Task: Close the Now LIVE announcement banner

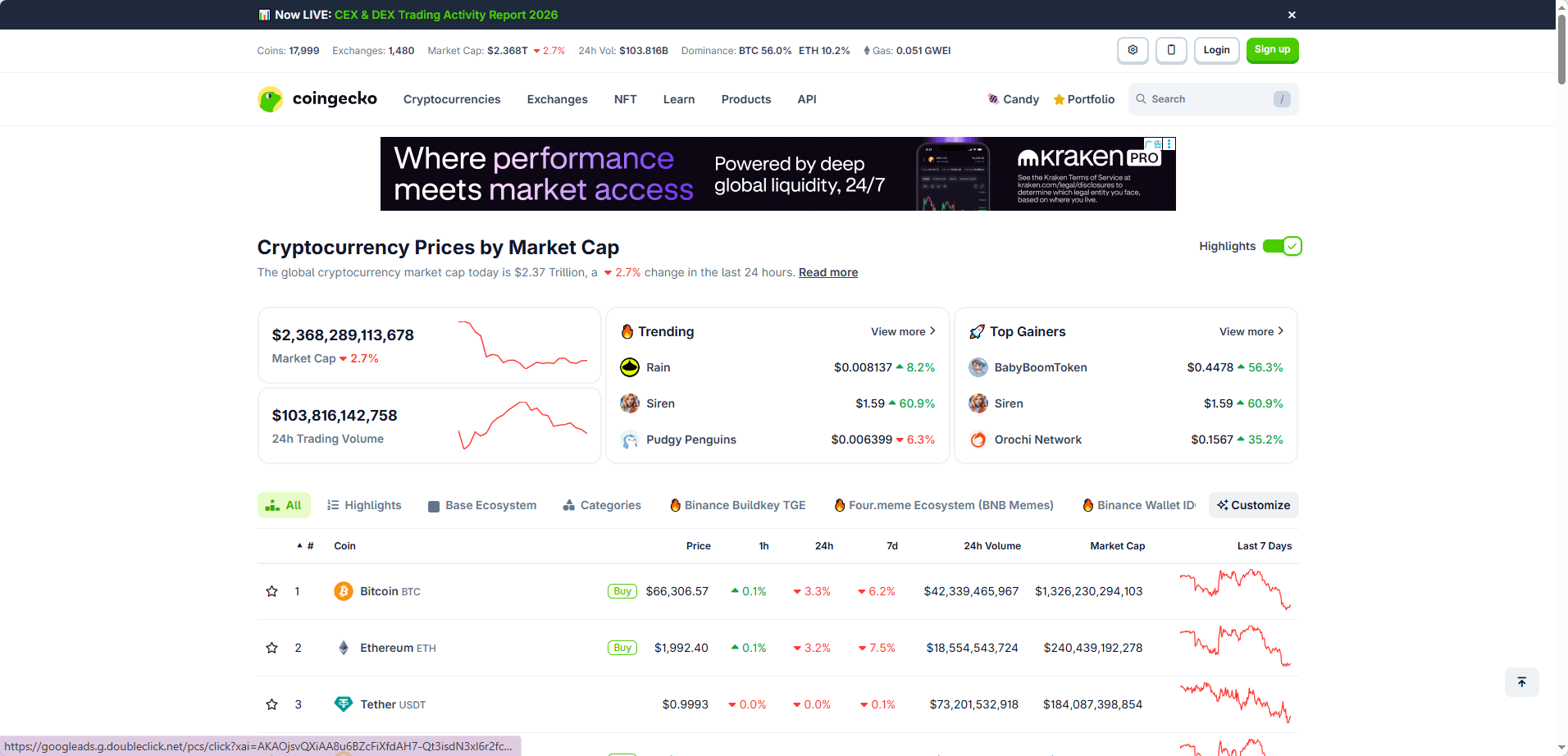Action: point(1292,15)
